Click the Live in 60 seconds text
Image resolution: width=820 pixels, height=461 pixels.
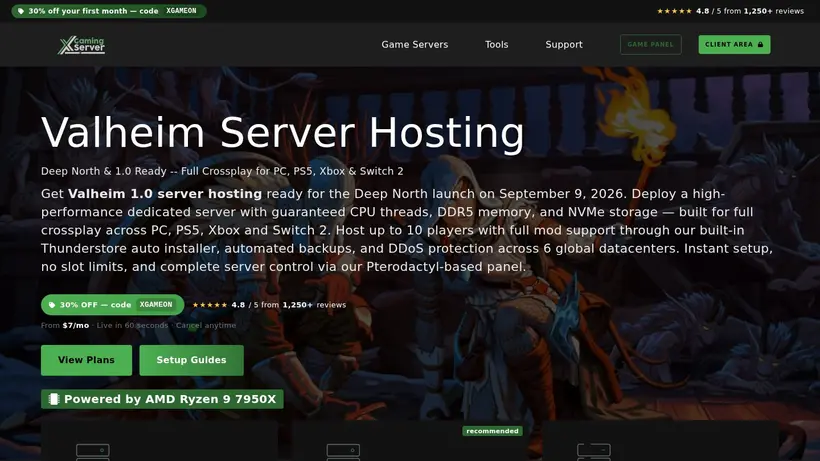132,325
